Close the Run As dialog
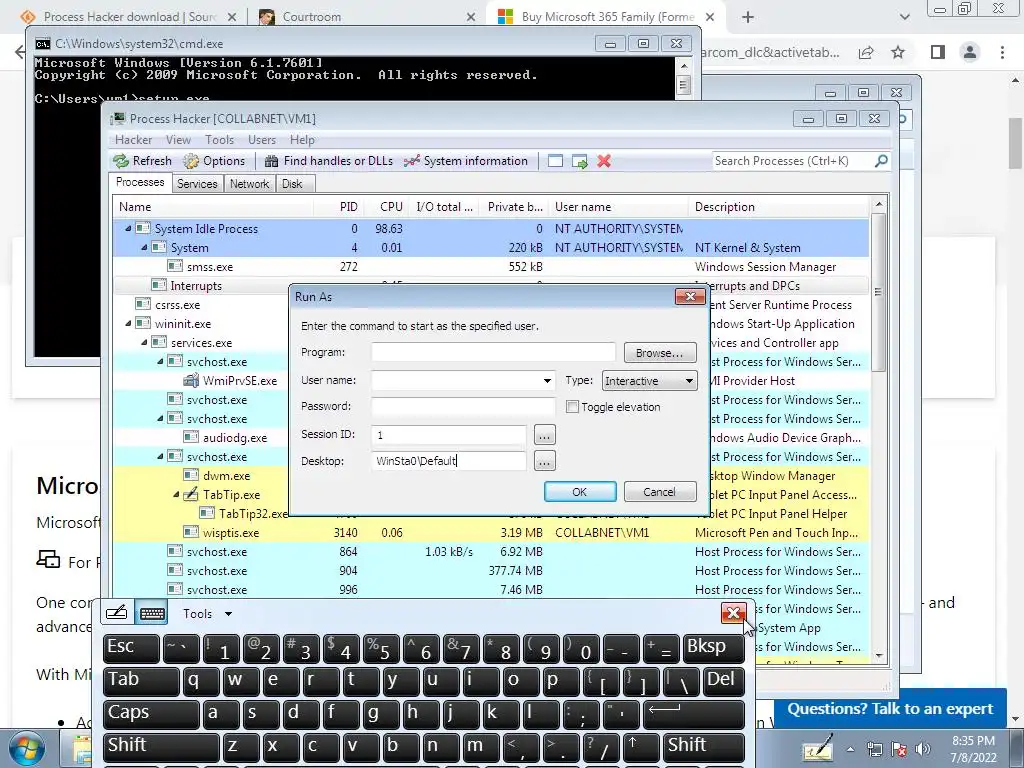Screen dimensions: 1024x768 [x=690, y=296]
